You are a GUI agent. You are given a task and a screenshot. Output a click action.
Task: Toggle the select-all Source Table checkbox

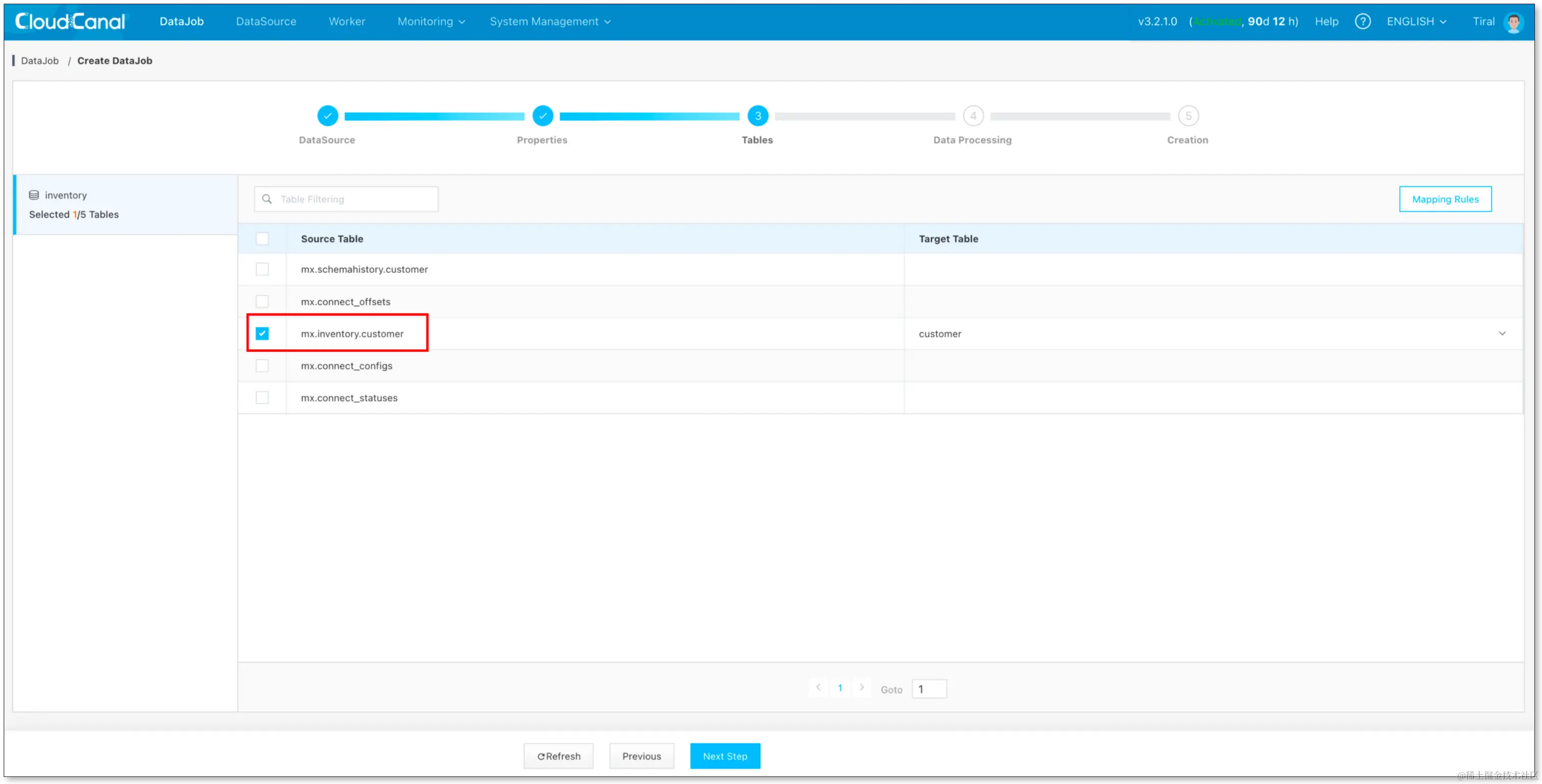pos(262,239)
